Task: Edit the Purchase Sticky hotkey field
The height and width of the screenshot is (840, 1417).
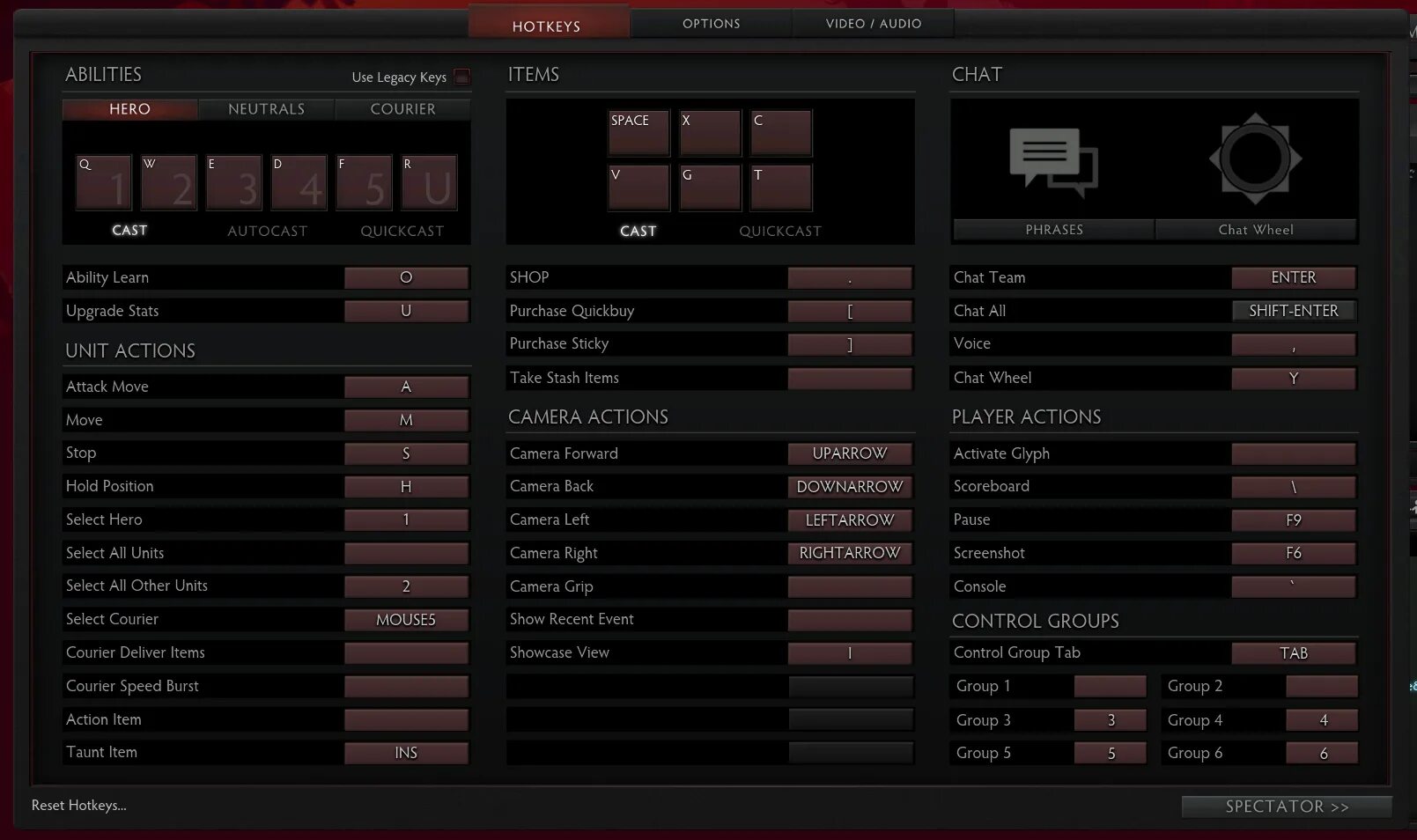Action: pyautogui.click(x=850, y=344)
